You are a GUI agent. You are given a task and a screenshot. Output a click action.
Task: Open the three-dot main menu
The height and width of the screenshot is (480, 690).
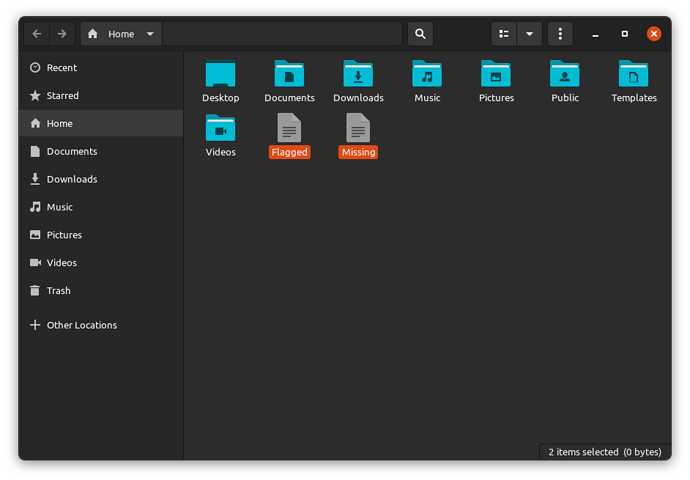[560, 34]
